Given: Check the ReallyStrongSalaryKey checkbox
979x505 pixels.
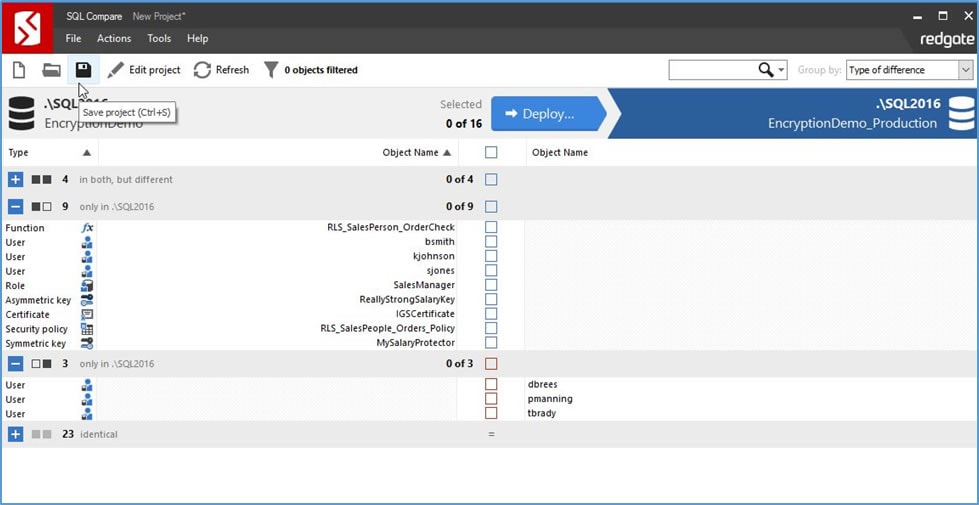Looking at the screenshot, I should coord(491,299).
